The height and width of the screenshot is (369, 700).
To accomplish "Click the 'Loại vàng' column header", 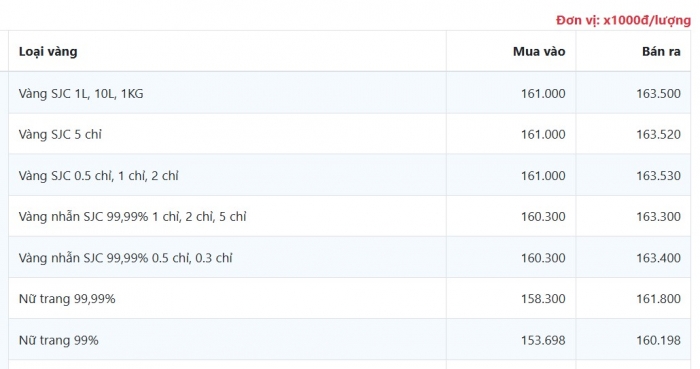I will click(48, 52).
